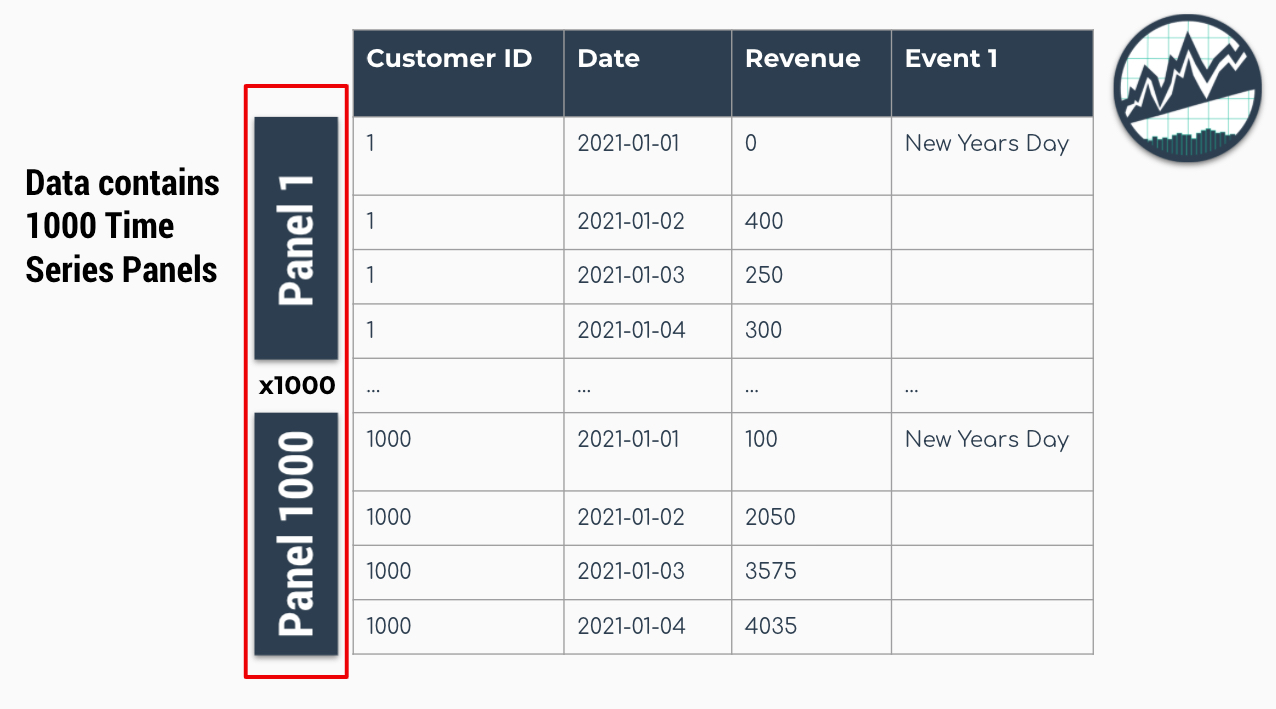Select the Customer ID column header
This screenshot has width=1276, height=709.
click(450, 58)
